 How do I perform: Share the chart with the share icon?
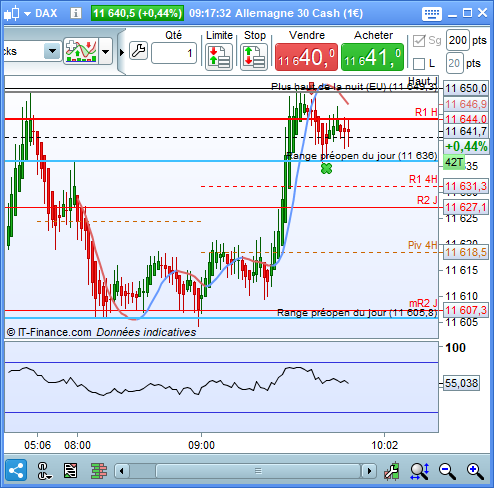pos(16,470)
